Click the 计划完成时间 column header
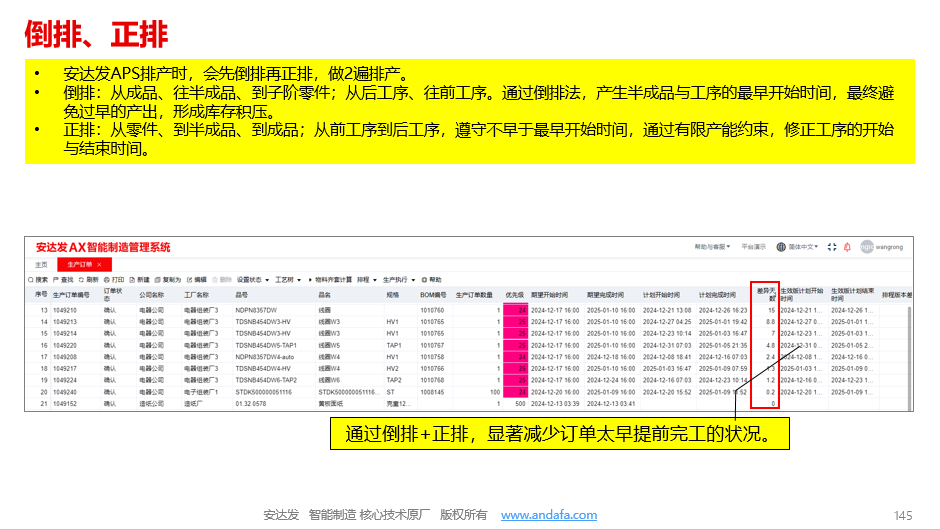940x530 pixels. point(717,295)
